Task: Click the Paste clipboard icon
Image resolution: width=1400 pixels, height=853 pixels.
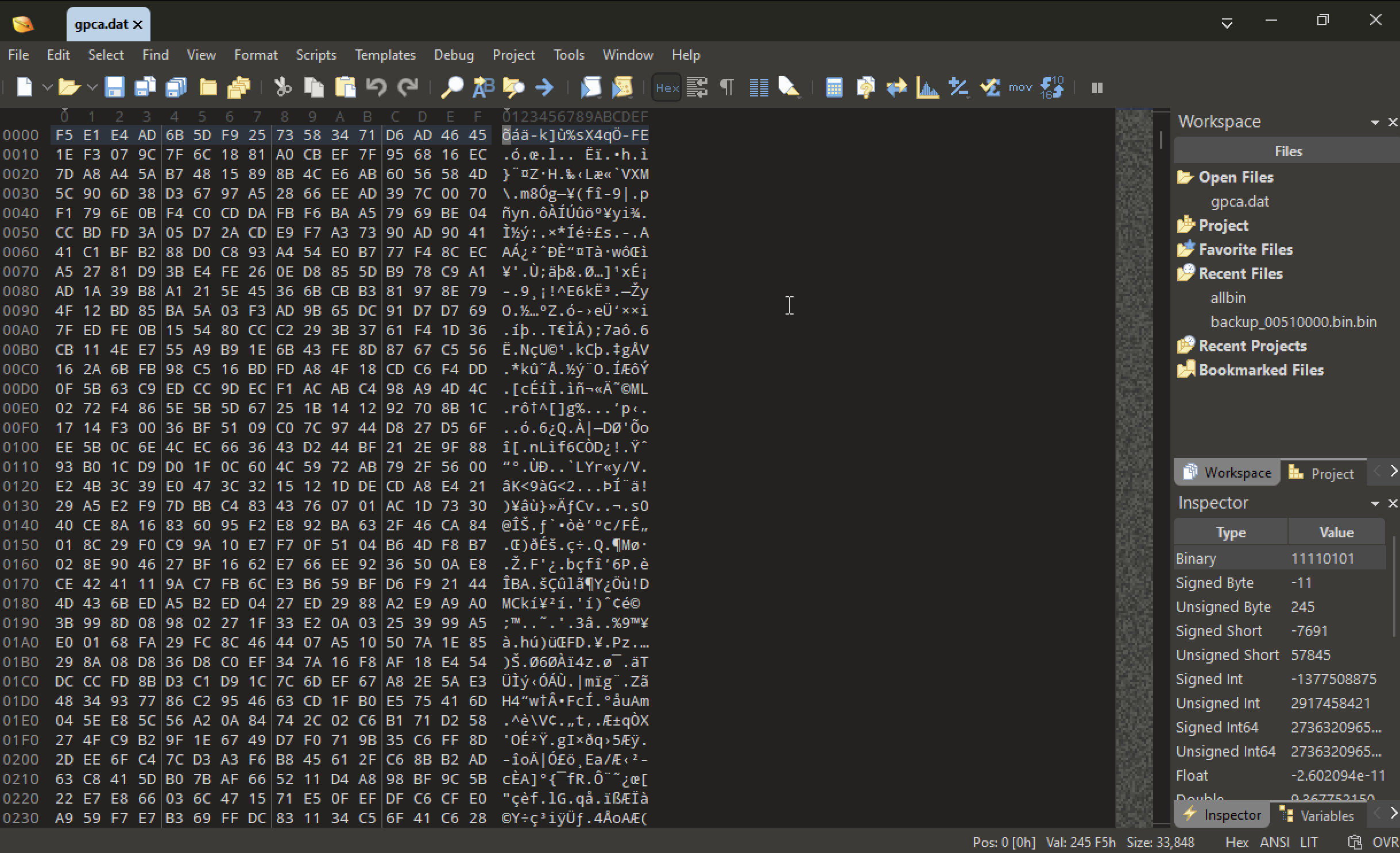Action: tap(345, 88)
